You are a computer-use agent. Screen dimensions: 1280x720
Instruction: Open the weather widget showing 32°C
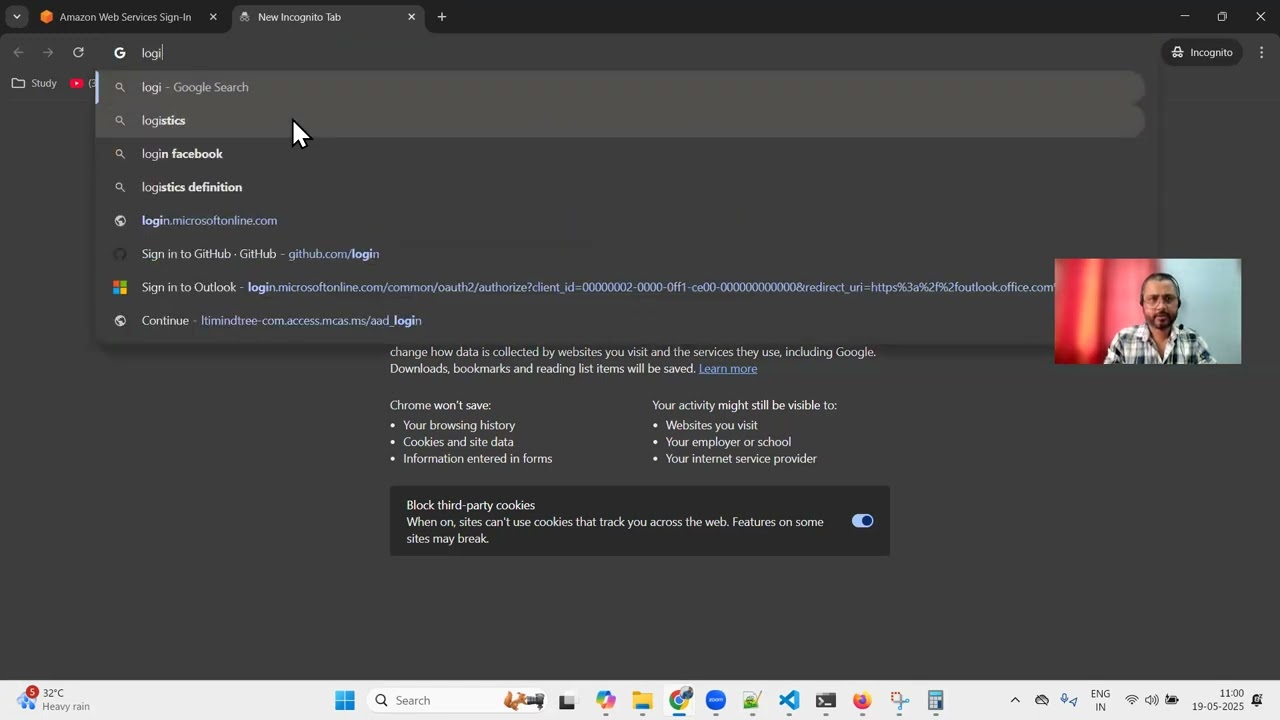[x=54, y=700]
